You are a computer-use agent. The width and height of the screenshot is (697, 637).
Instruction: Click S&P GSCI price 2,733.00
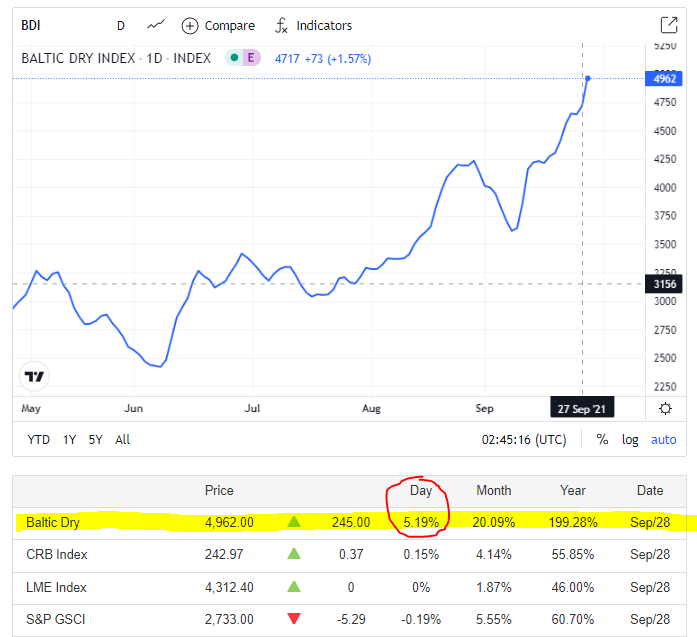pos(229,619)
